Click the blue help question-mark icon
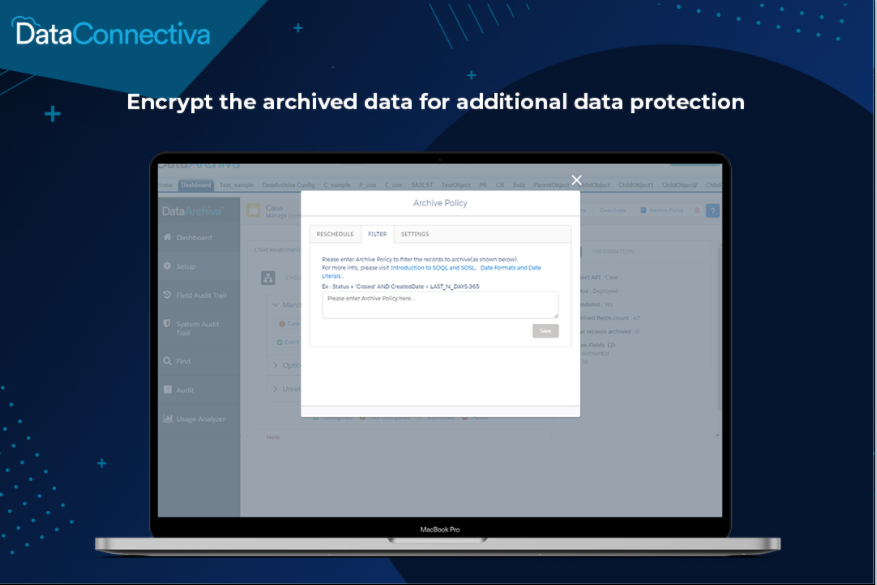This screenshot has height=585, width=877. tap(713, 211)
